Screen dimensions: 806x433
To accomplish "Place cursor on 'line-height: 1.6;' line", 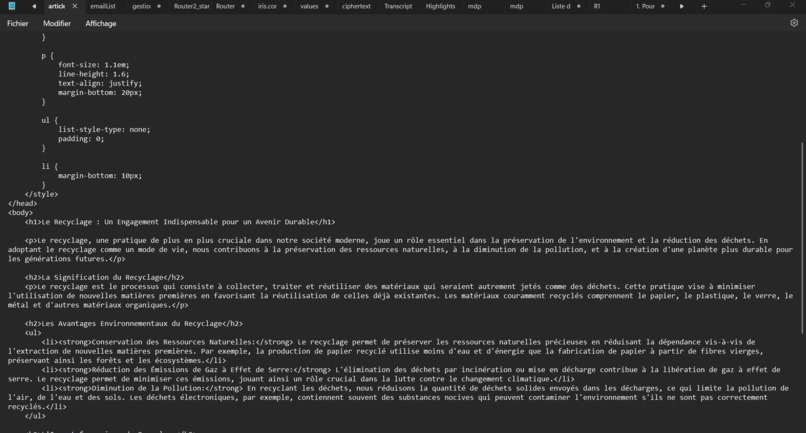I will coord(94,74).
